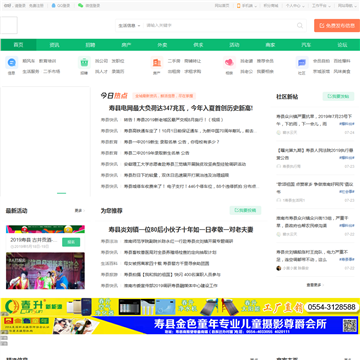Open the 生活信息 search category dropdown
Image resolution: width=360 pixels, height=360 pixels.
click(129, 25)
